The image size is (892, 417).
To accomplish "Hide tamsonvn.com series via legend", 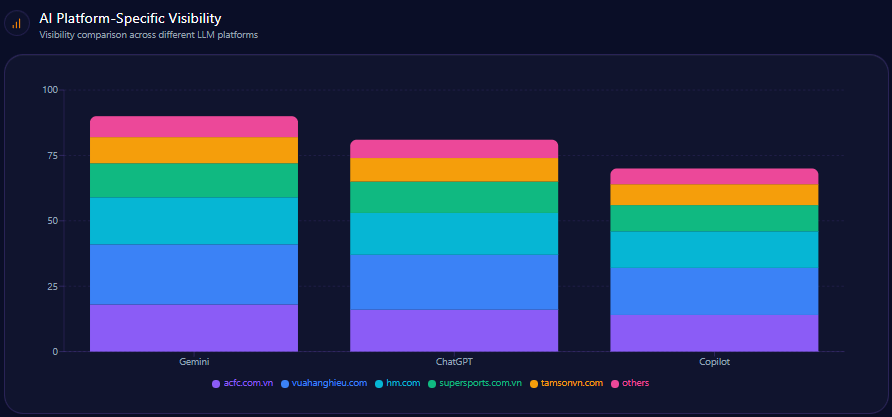I will (566, 383).
